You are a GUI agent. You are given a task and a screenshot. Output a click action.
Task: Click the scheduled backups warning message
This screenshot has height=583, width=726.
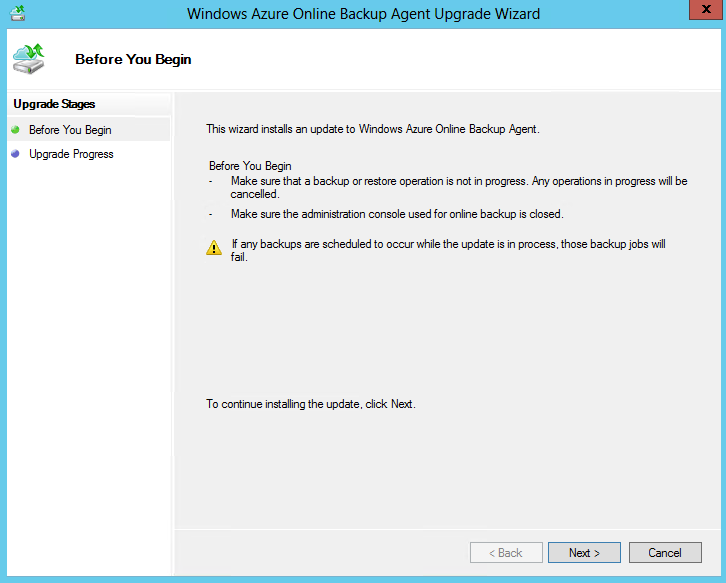(x=448, y=250)
